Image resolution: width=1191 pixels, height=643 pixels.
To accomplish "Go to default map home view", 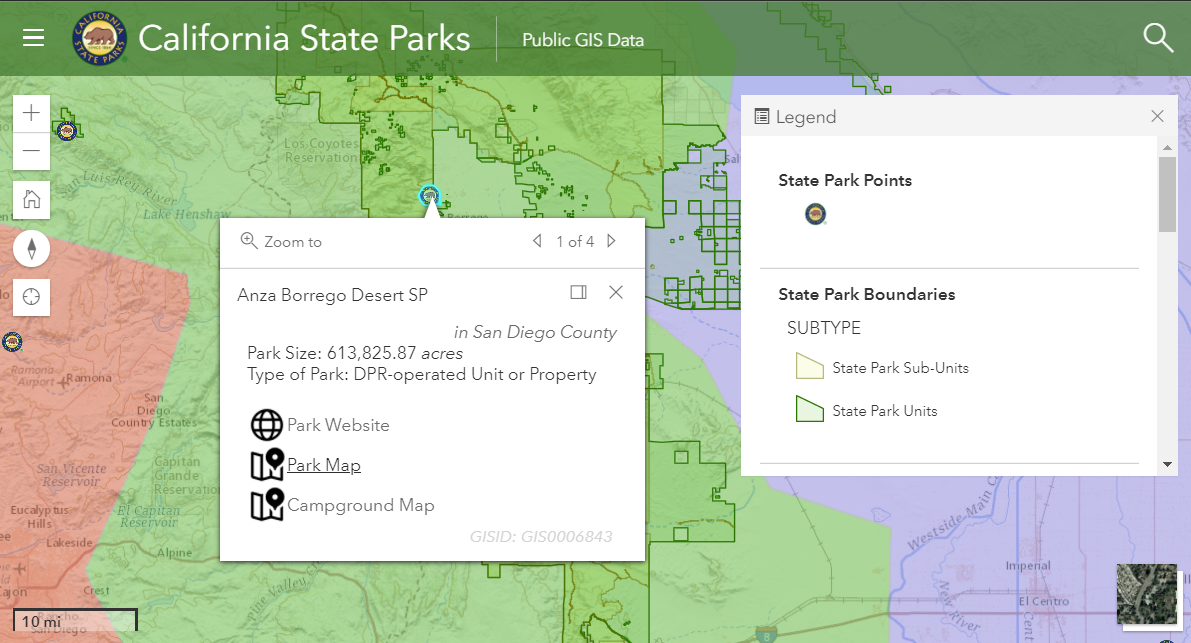I will click(32, 199).
